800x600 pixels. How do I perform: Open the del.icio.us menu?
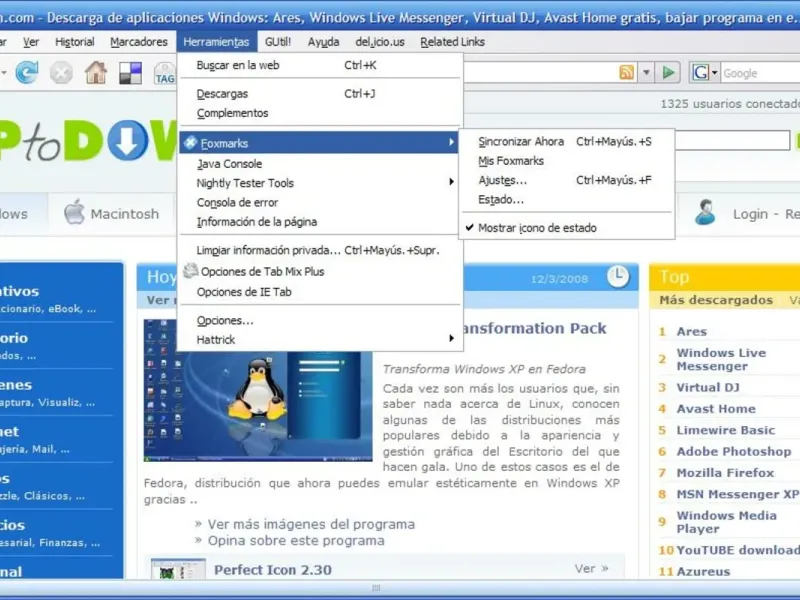coord(380,42)
